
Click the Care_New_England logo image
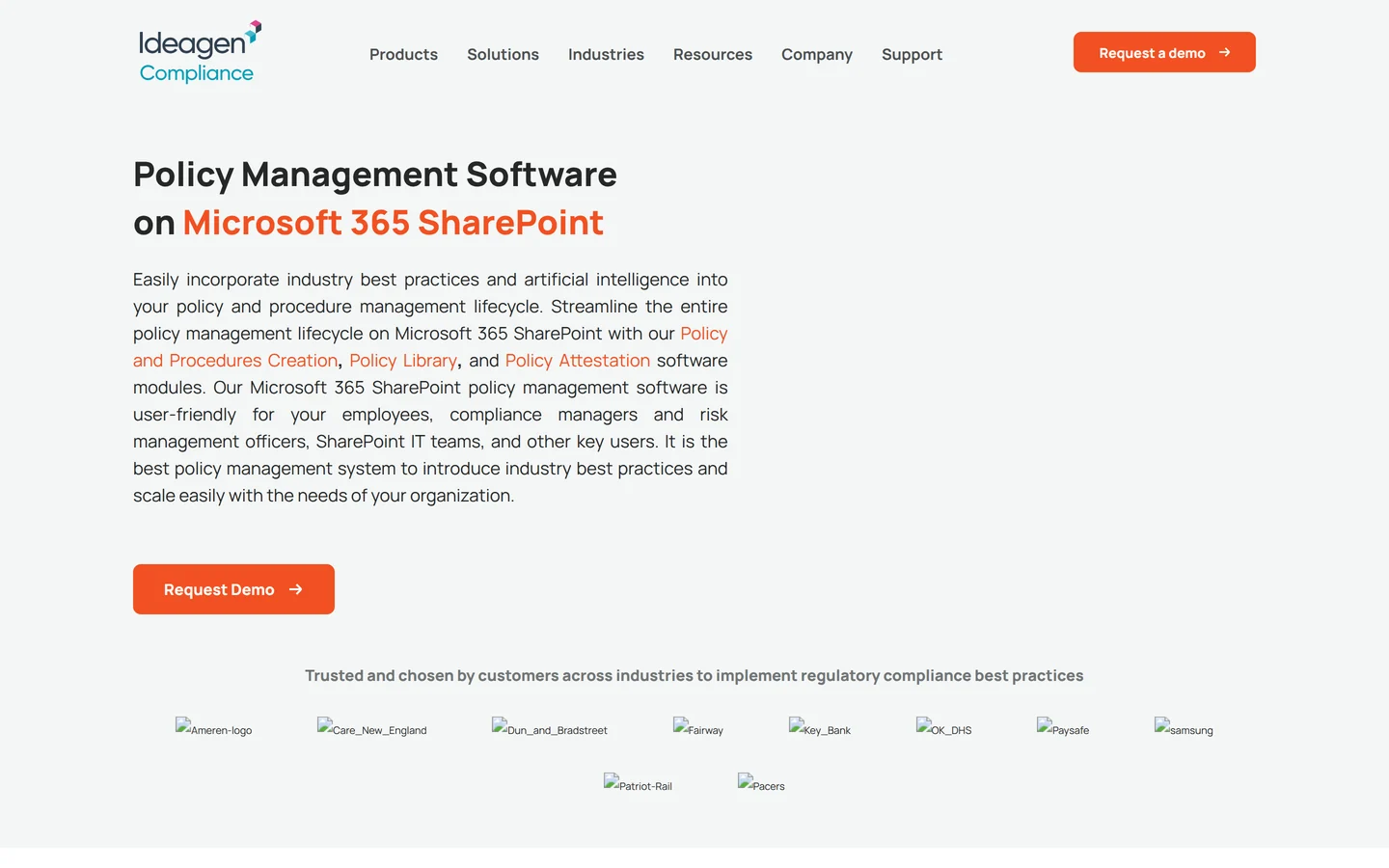tap(371, 728)
